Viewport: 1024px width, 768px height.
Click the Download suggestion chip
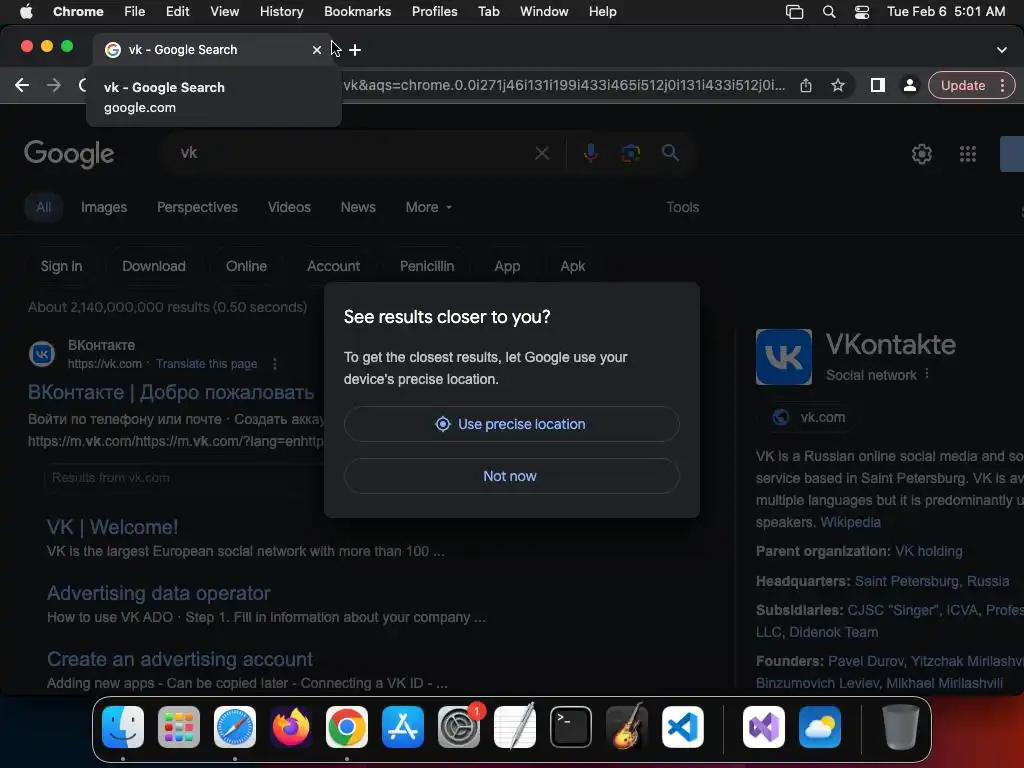[x=154, y=266]
